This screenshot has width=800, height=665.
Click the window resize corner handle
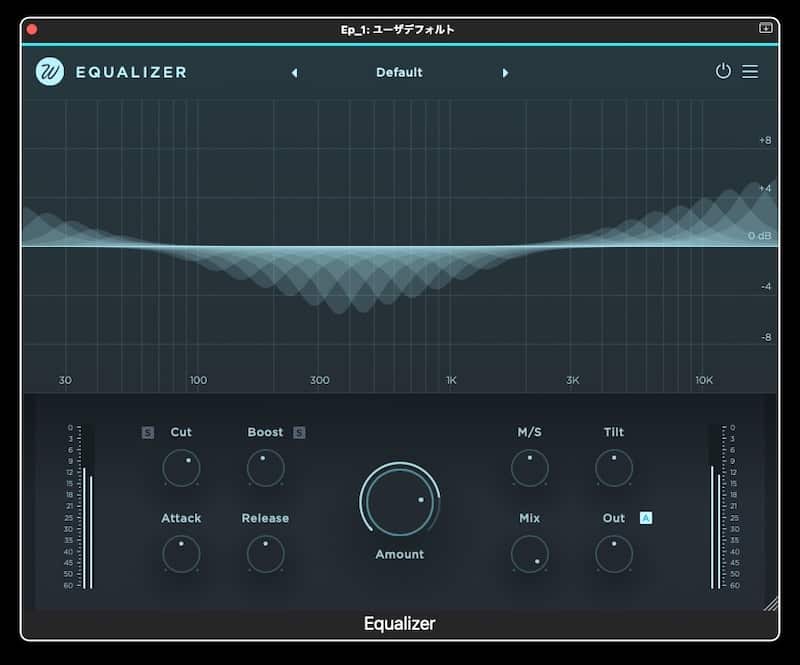[771, 603]
